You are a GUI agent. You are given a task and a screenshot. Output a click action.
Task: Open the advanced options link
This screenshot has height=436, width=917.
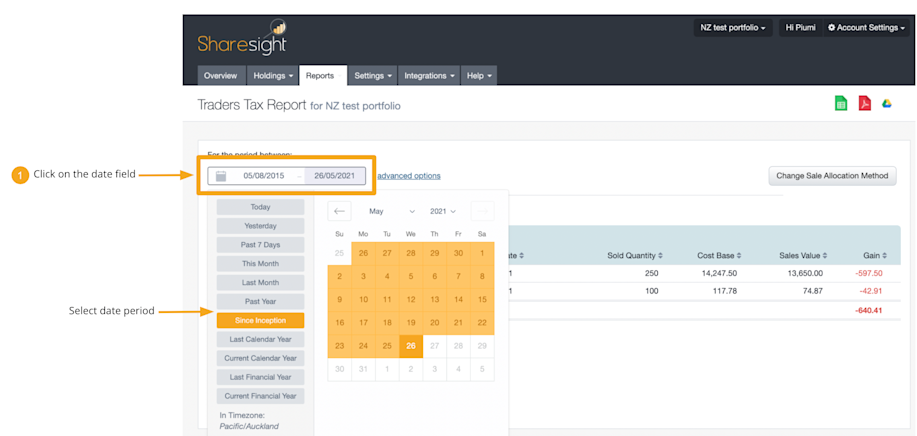tap(409, 175)
